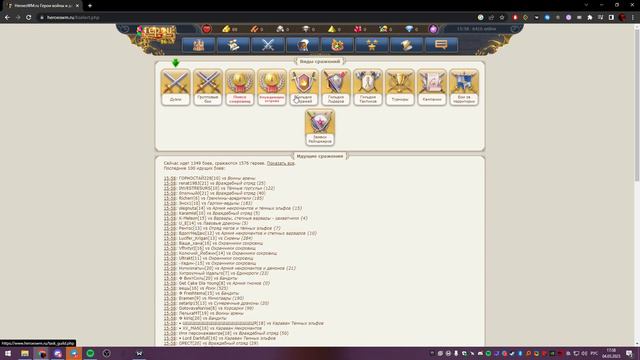
Task: Open a new browser tab
Action: (x=90, y=6)
